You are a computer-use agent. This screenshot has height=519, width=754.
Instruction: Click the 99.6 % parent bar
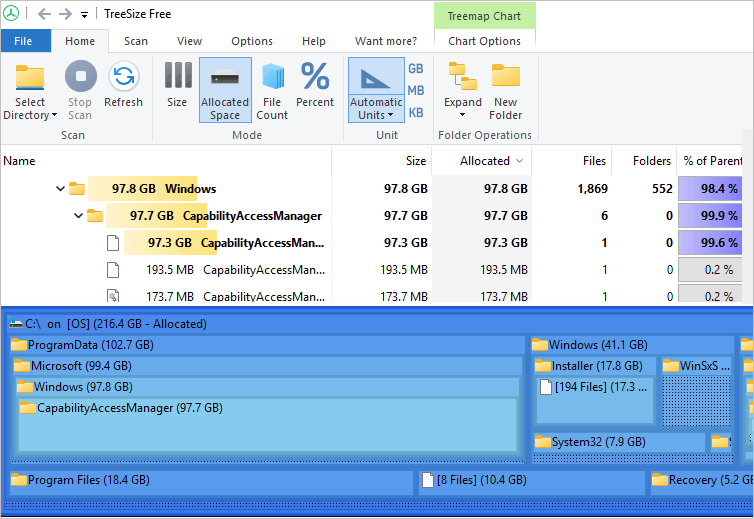(x=710, y=242)
